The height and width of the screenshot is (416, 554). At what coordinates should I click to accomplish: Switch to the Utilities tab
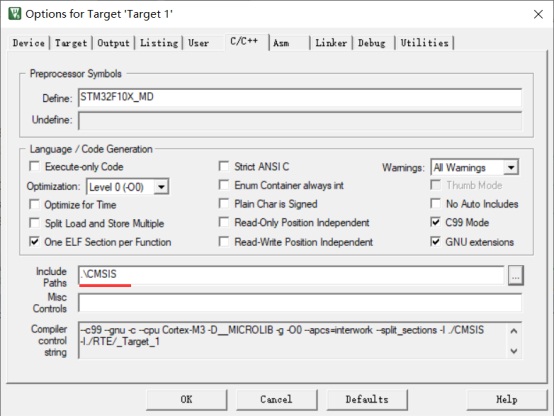[424, 43]
